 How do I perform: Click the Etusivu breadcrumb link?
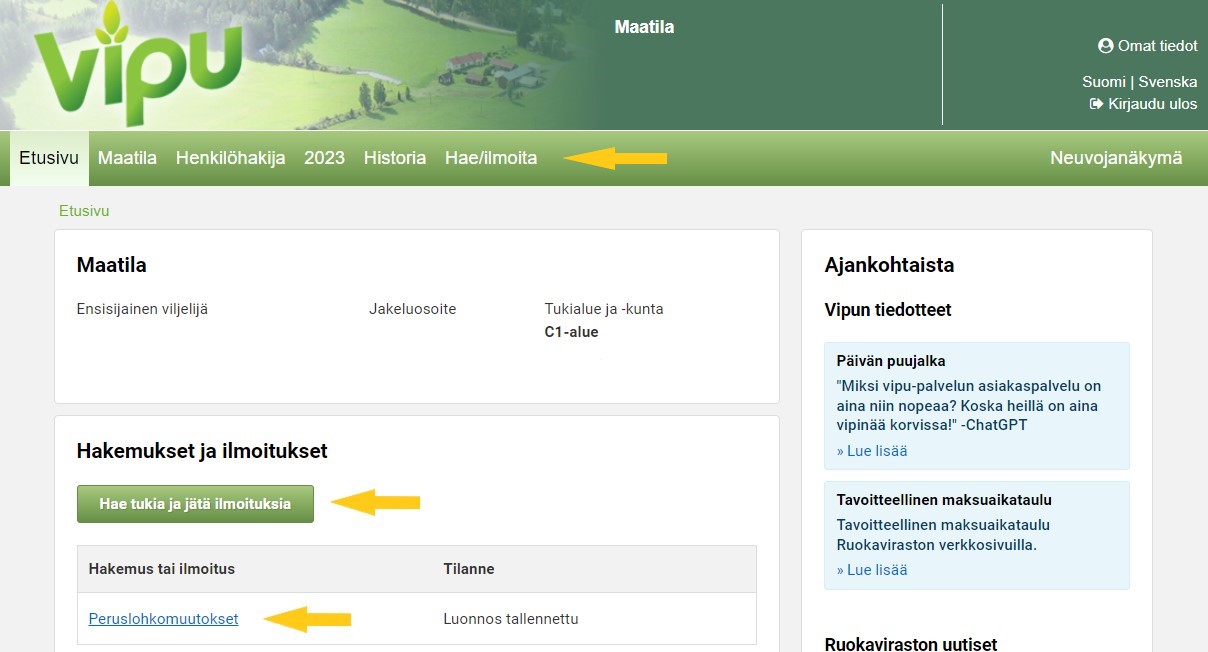tap(84, 211)
